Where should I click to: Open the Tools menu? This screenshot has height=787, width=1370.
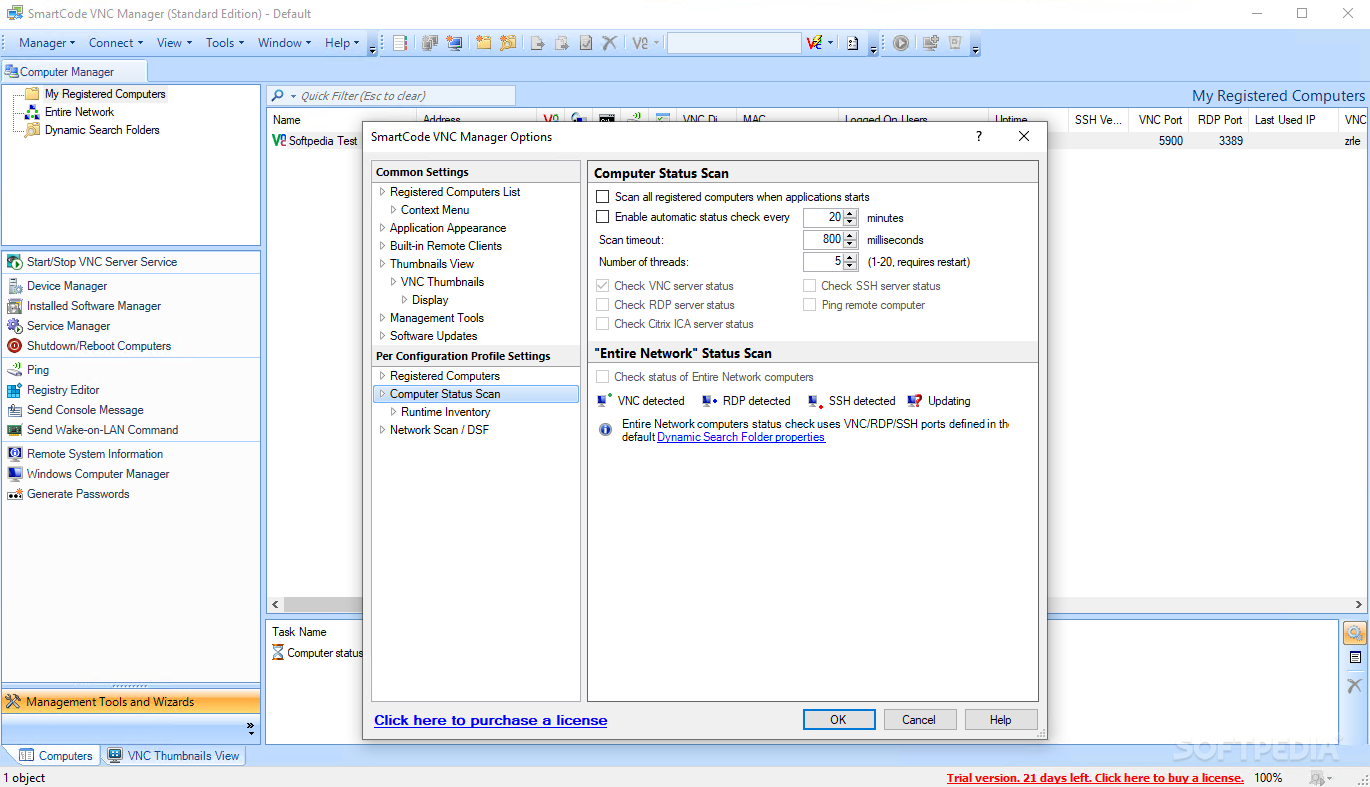[225, 43]
